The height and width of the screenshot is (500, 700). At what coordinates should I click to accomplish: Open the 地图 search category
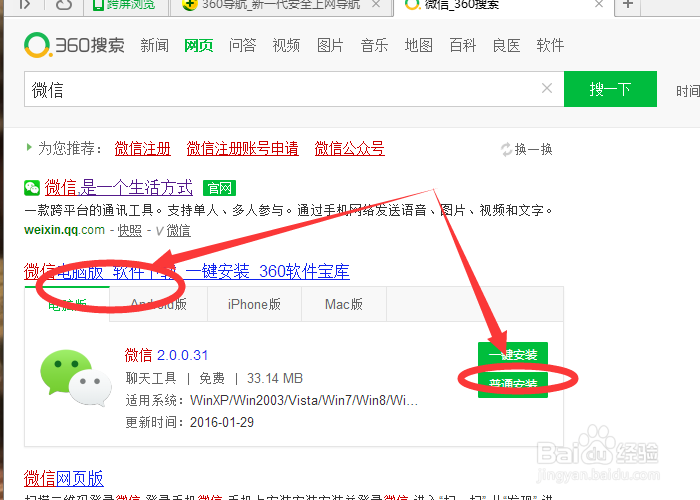click(418, 46)
